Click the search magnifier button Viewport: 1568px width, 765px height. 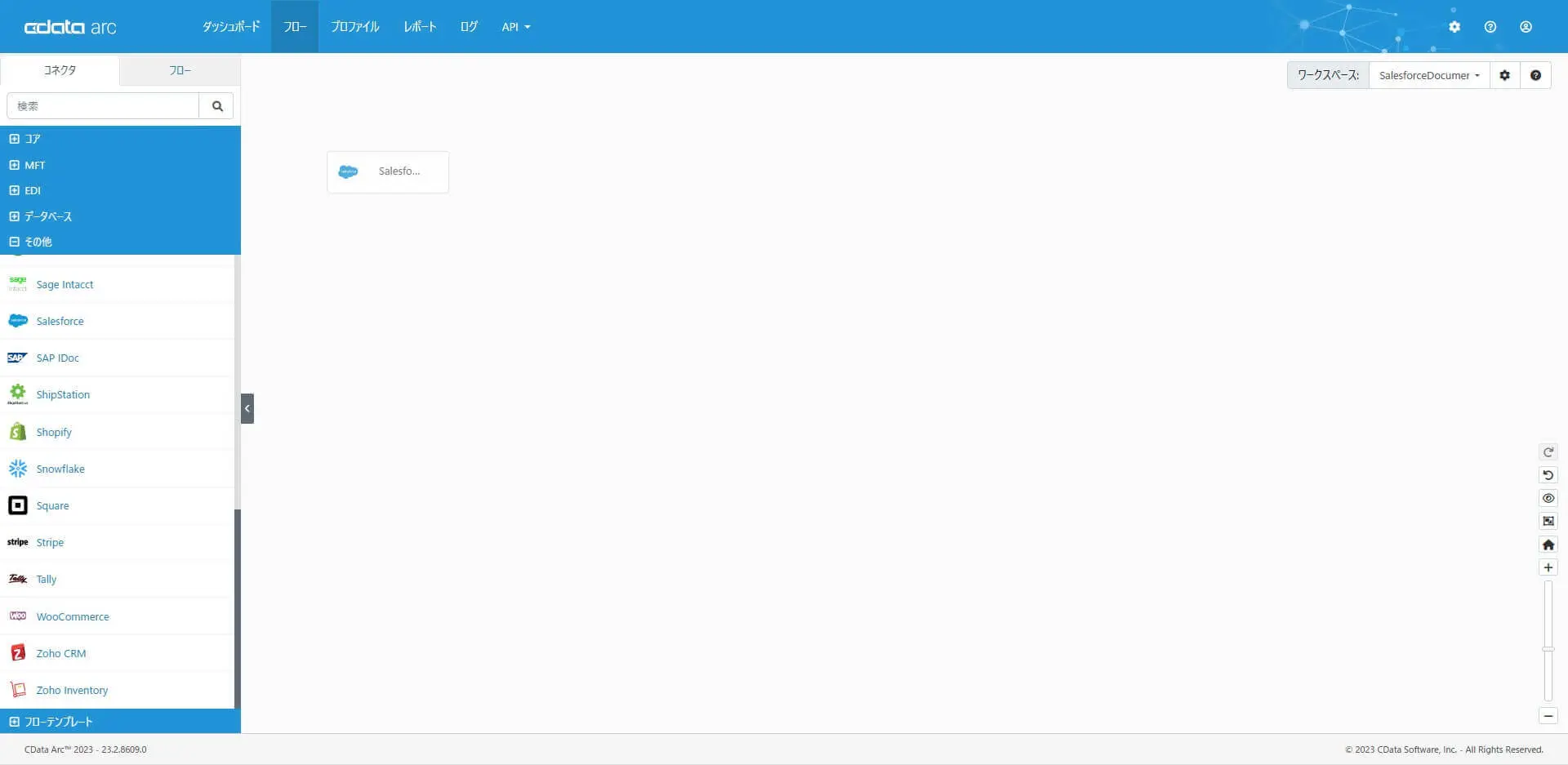pos(216,106)
